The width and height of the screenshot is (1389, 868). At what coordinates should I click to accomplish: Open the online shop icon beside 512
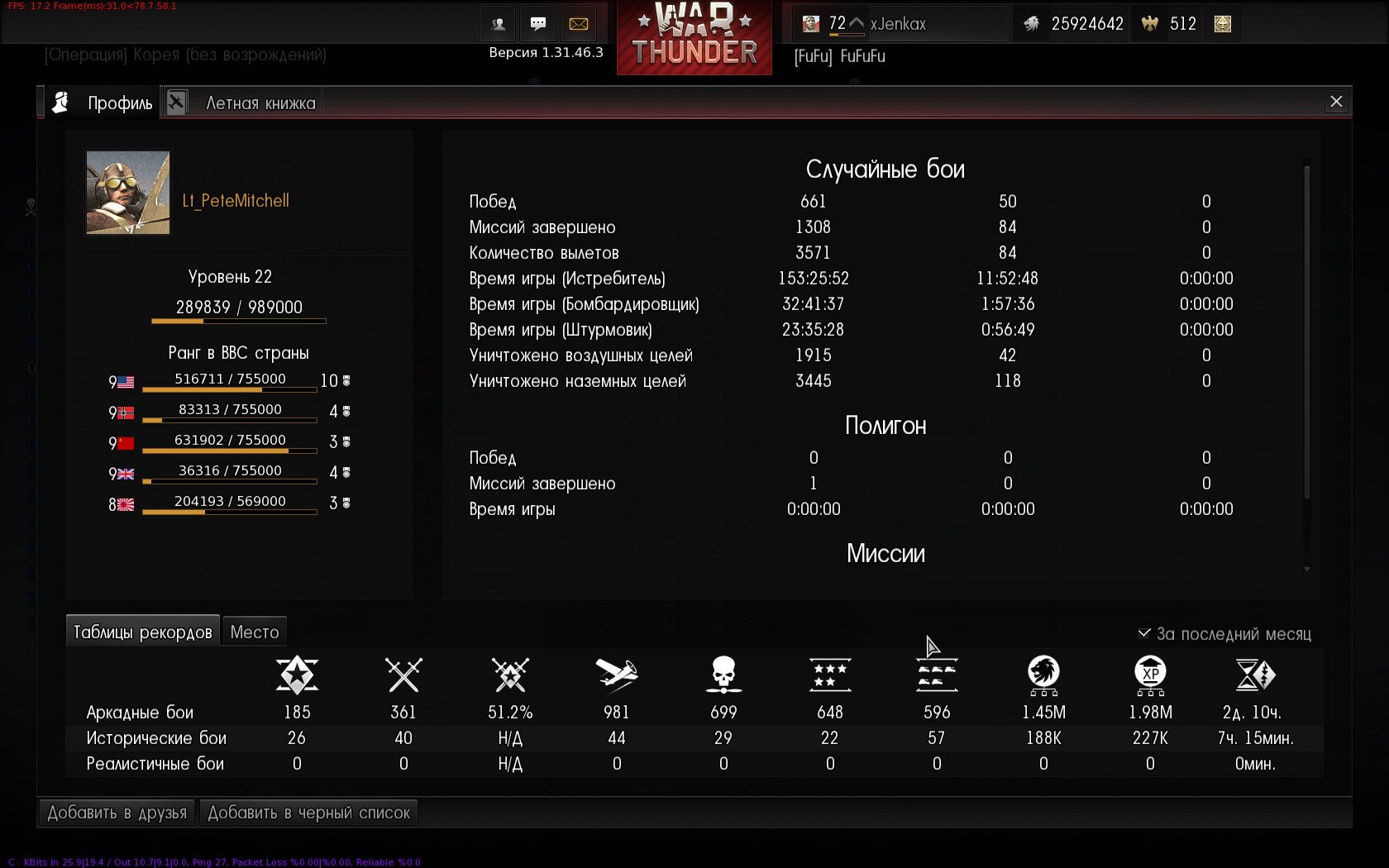1223,24
